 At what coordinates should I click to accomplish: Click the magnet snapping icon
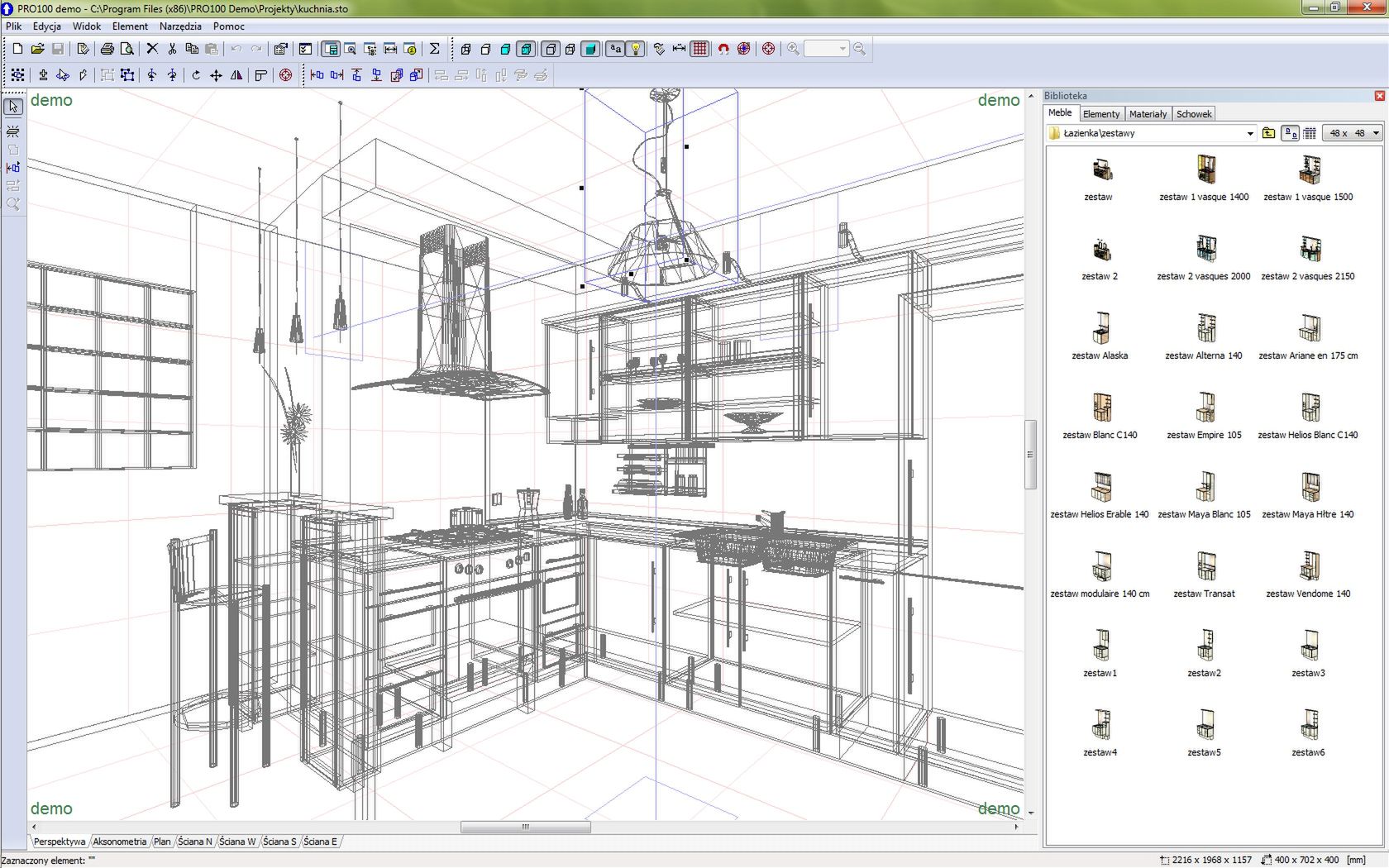tap(723, 49)
